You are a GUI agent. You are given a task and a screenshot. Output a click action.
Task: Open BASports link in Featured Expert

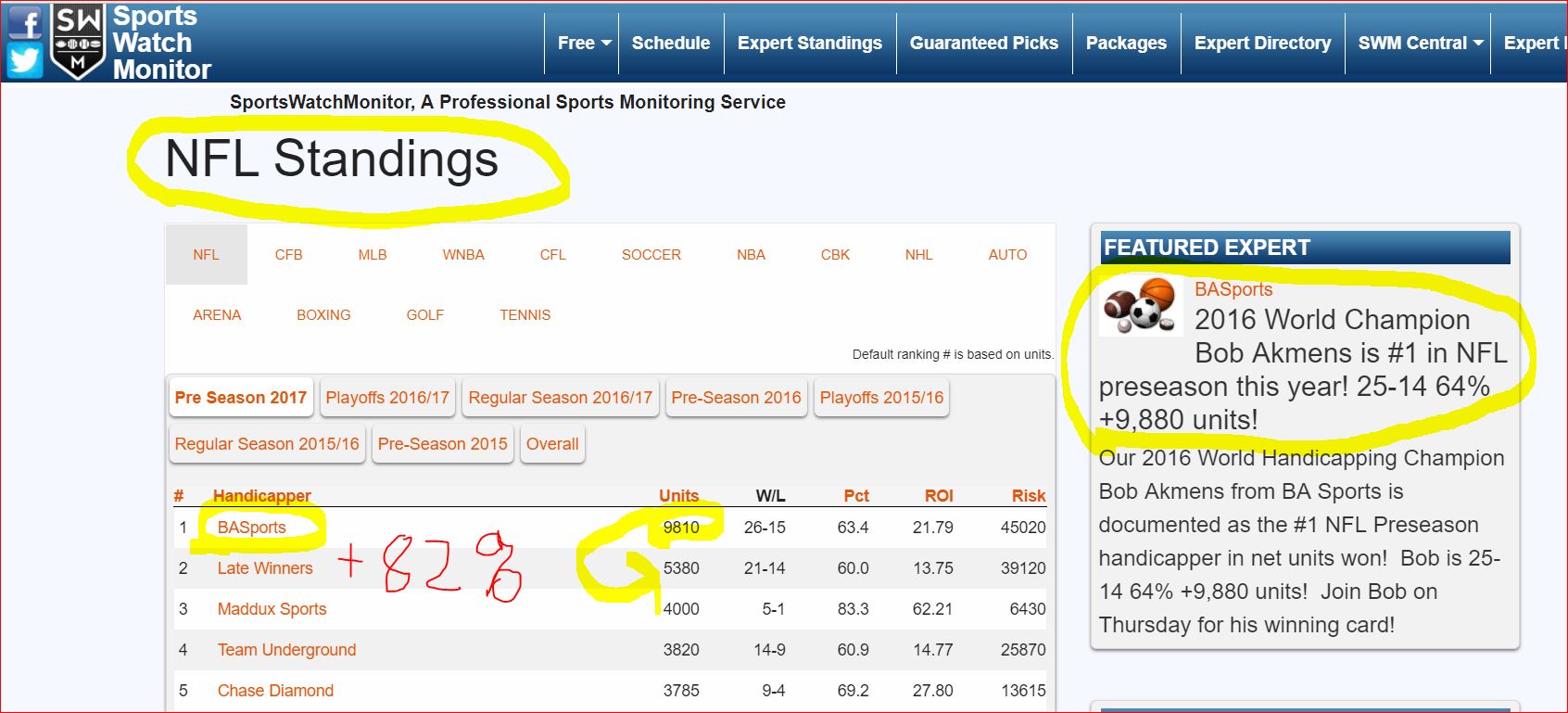(x=1233, y=289)
